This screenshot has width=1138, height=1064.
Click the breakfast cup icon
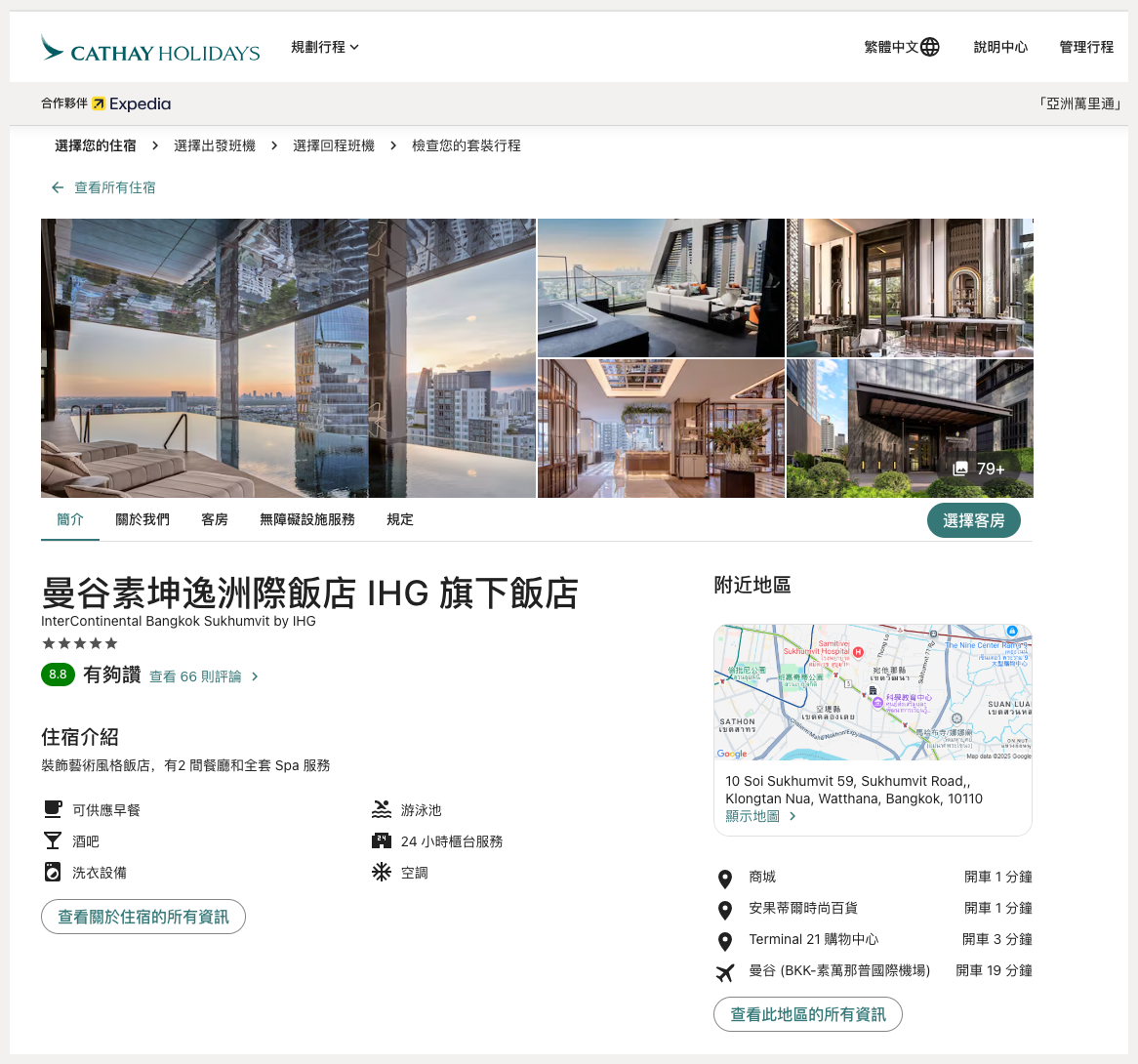53,809
